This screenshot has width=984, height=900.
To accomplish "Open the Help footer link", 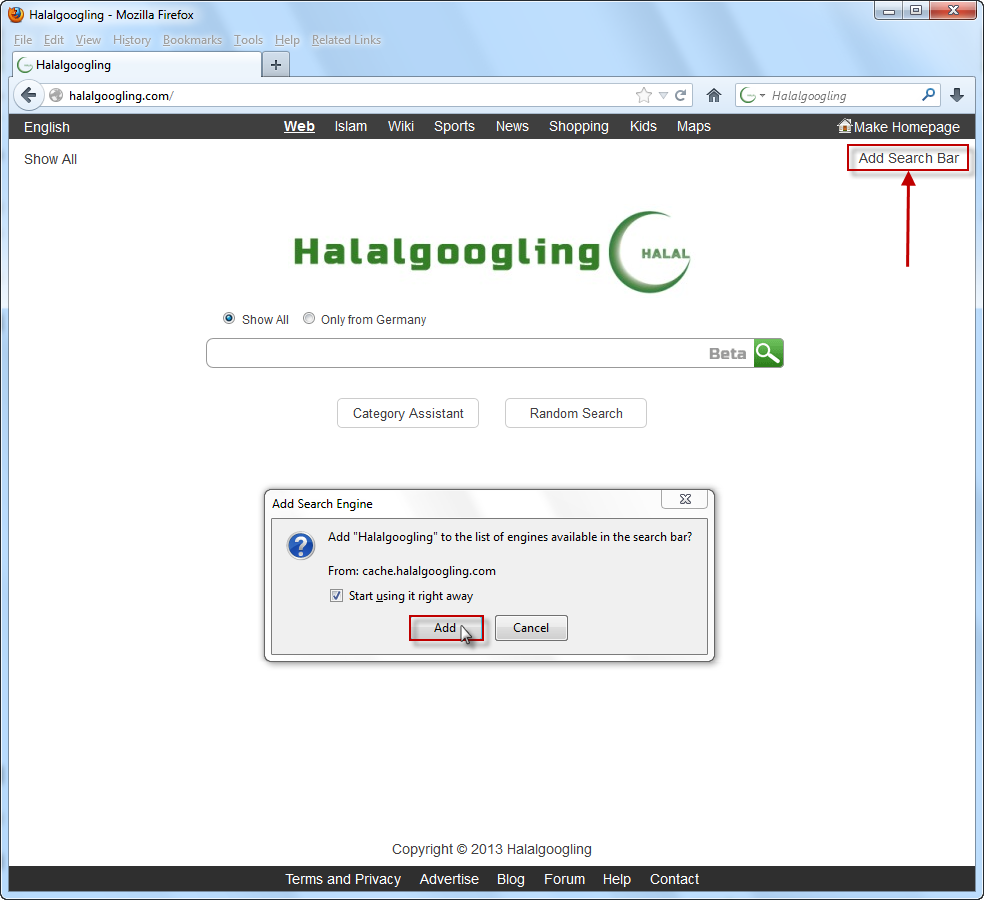I will [617, 879].
